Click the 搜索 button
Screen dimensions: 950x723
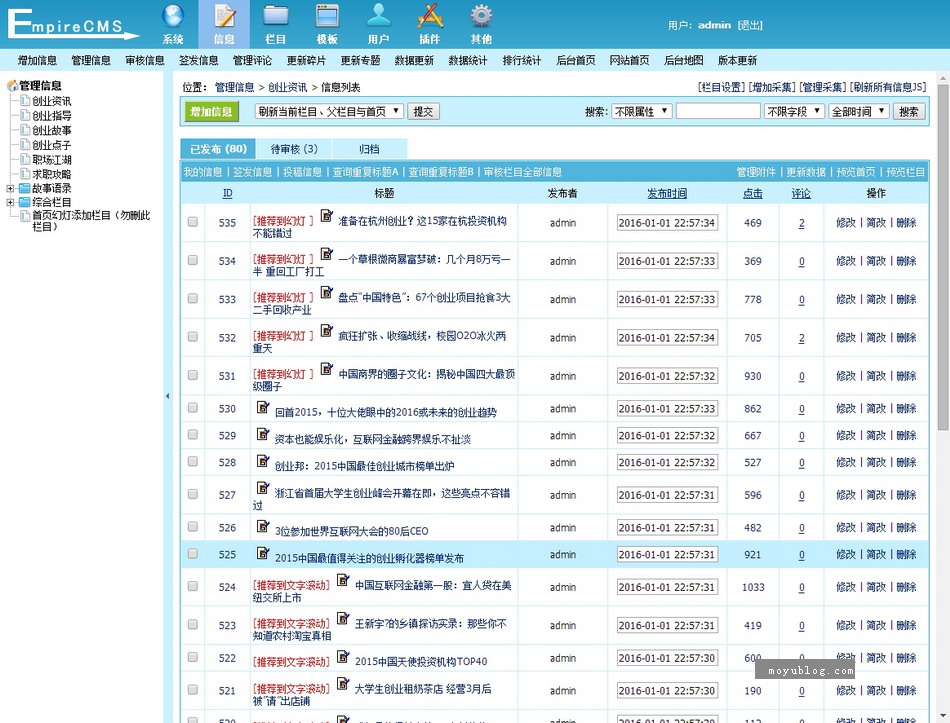click(909, 112)
